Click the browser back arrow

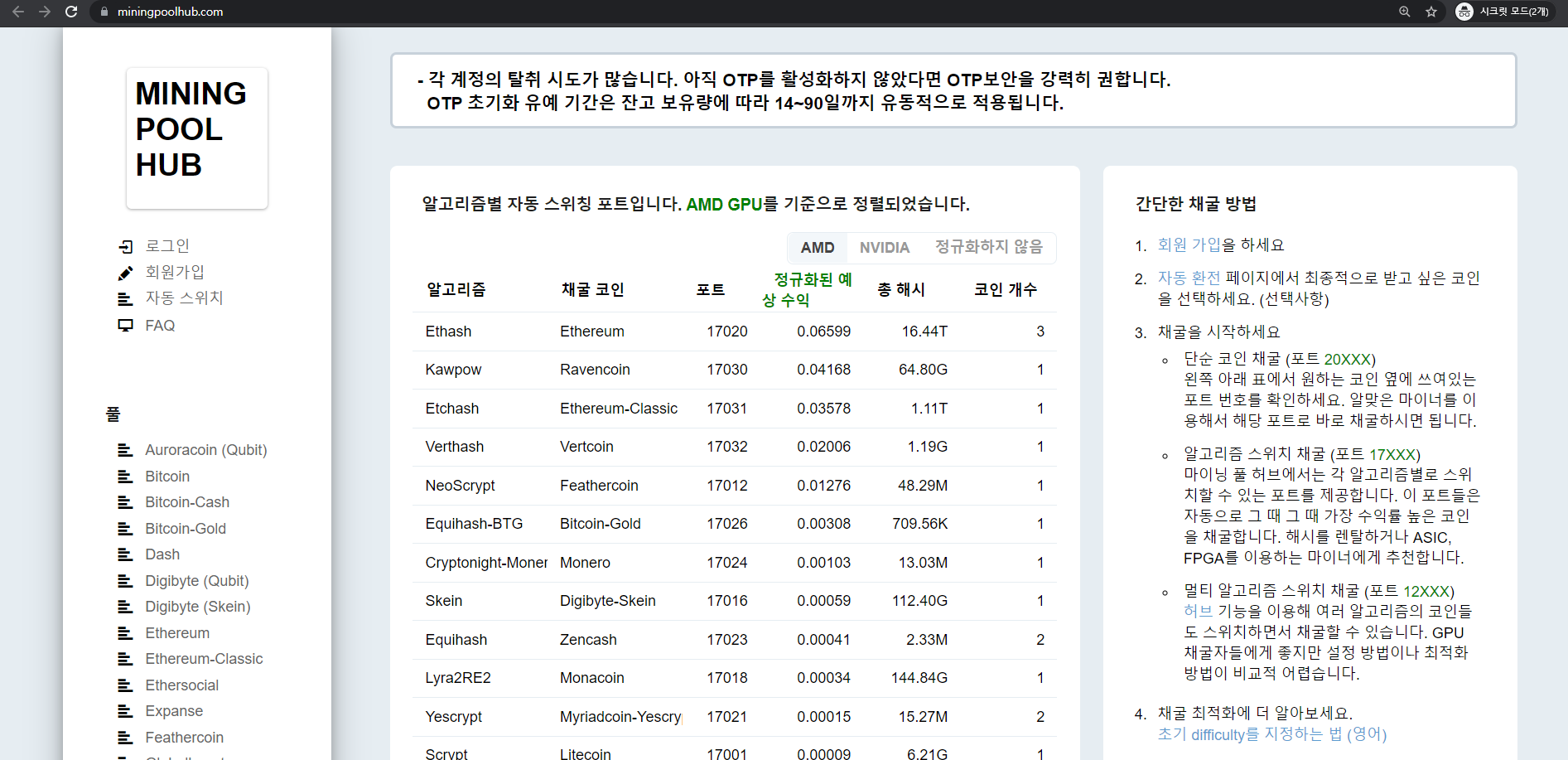pos(18,12)
